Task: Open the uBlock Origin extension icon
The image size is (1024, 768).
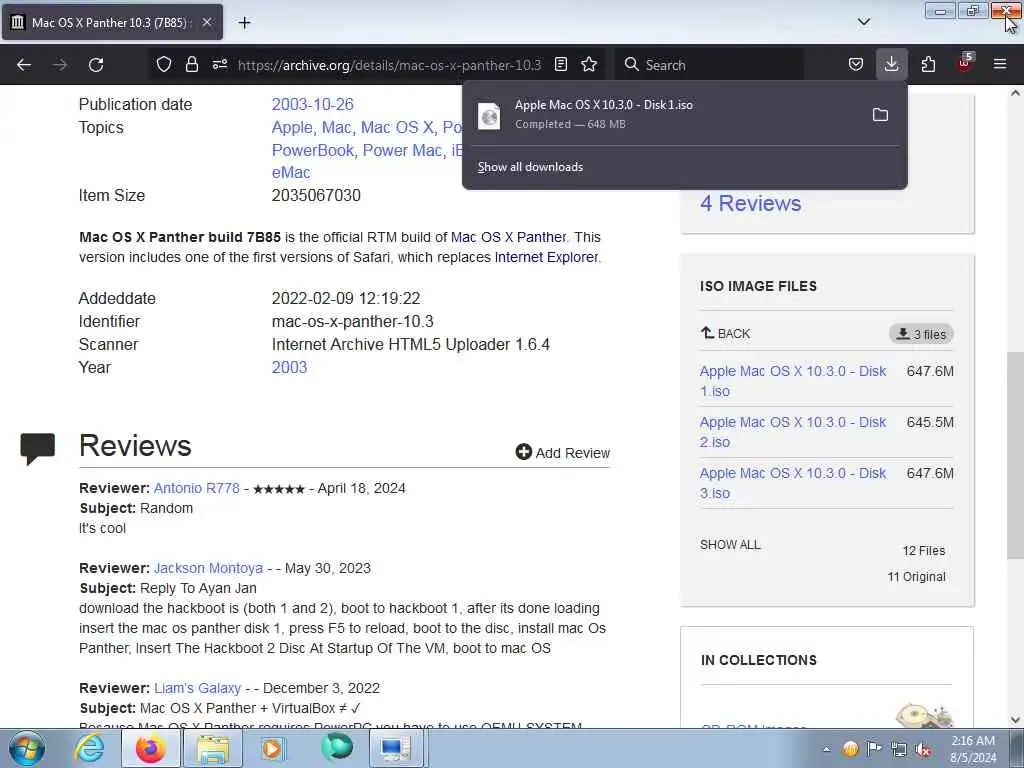Action: coord(965,63)
